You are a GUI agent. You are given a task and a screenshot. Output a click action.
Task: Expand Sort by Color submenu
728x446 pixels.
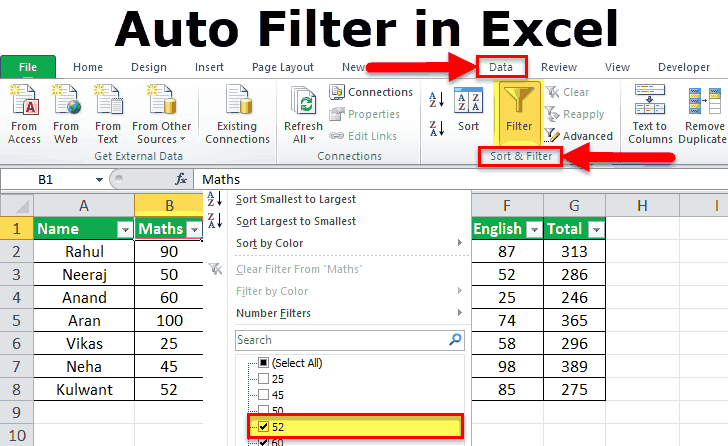point(460,243)
